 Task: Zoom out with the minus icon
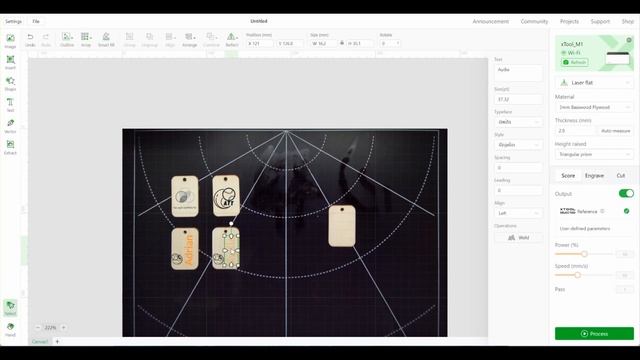pyautogui.click(x=38, y=327)
